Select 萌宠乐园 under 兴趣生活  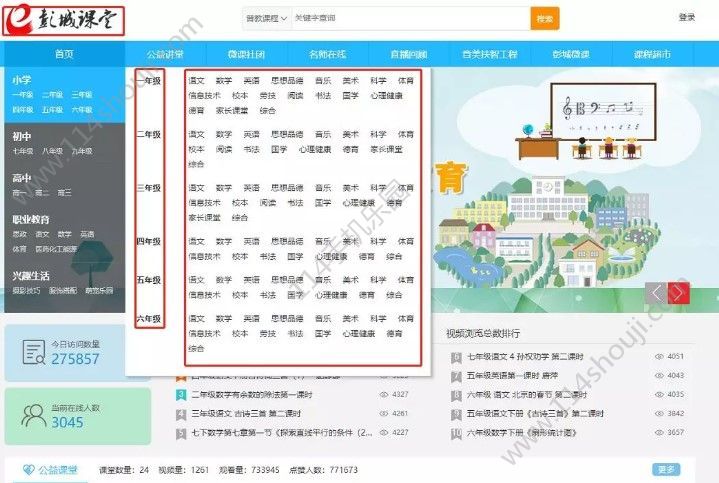coord(99,290)
